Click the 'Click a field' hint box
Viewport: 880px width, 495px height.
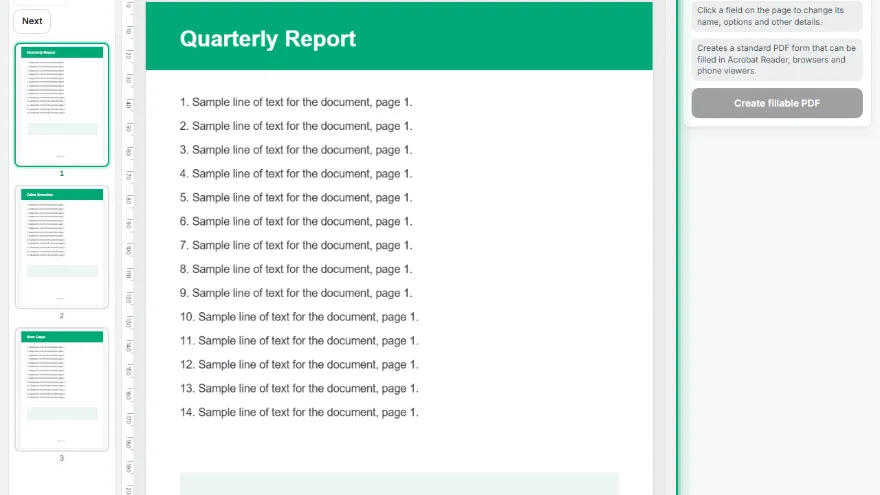777,16
